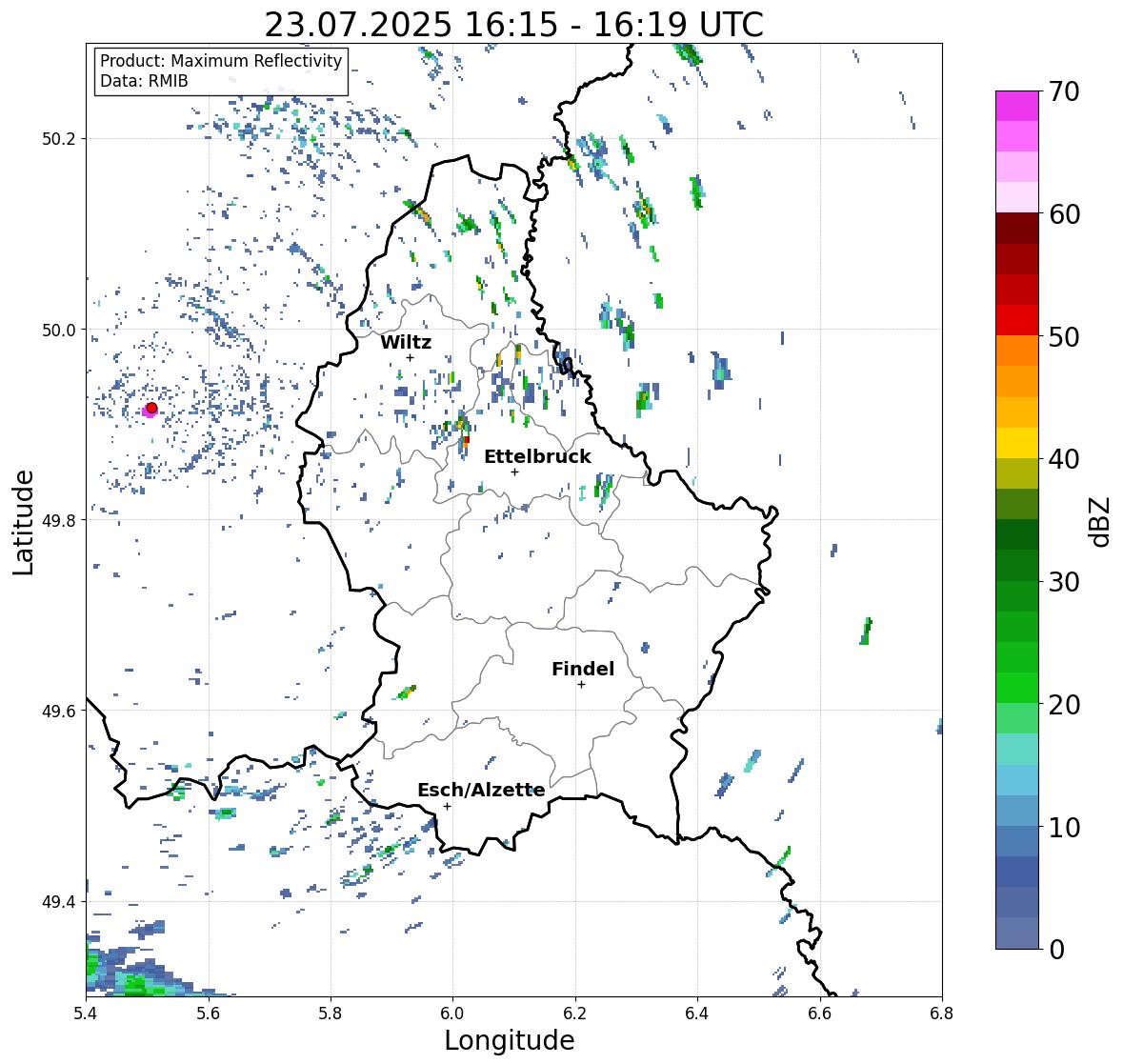The image size is (1123, 1064).
Task: Click the 10 tick on the colorbar
Action: [x=1064, y=827]
